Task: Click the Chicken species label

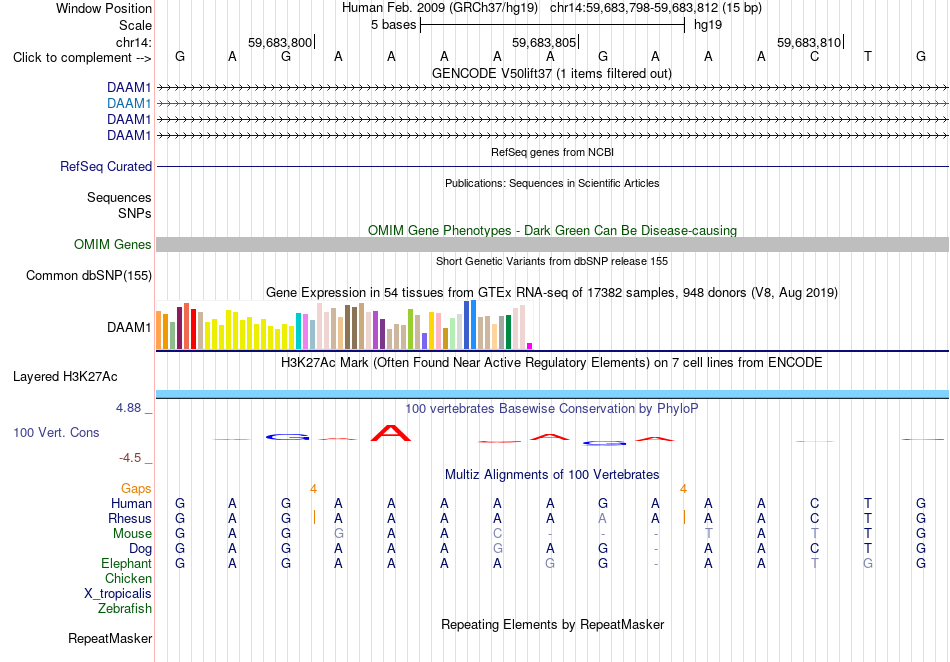Action: pyautogui.click(x=128, y=579)
